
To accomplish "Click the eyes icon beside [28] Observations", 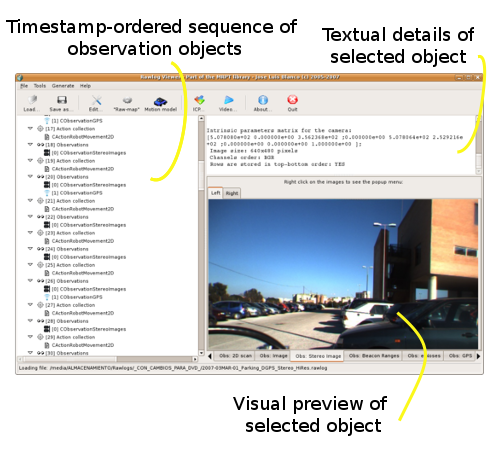I will coord(40,321).
